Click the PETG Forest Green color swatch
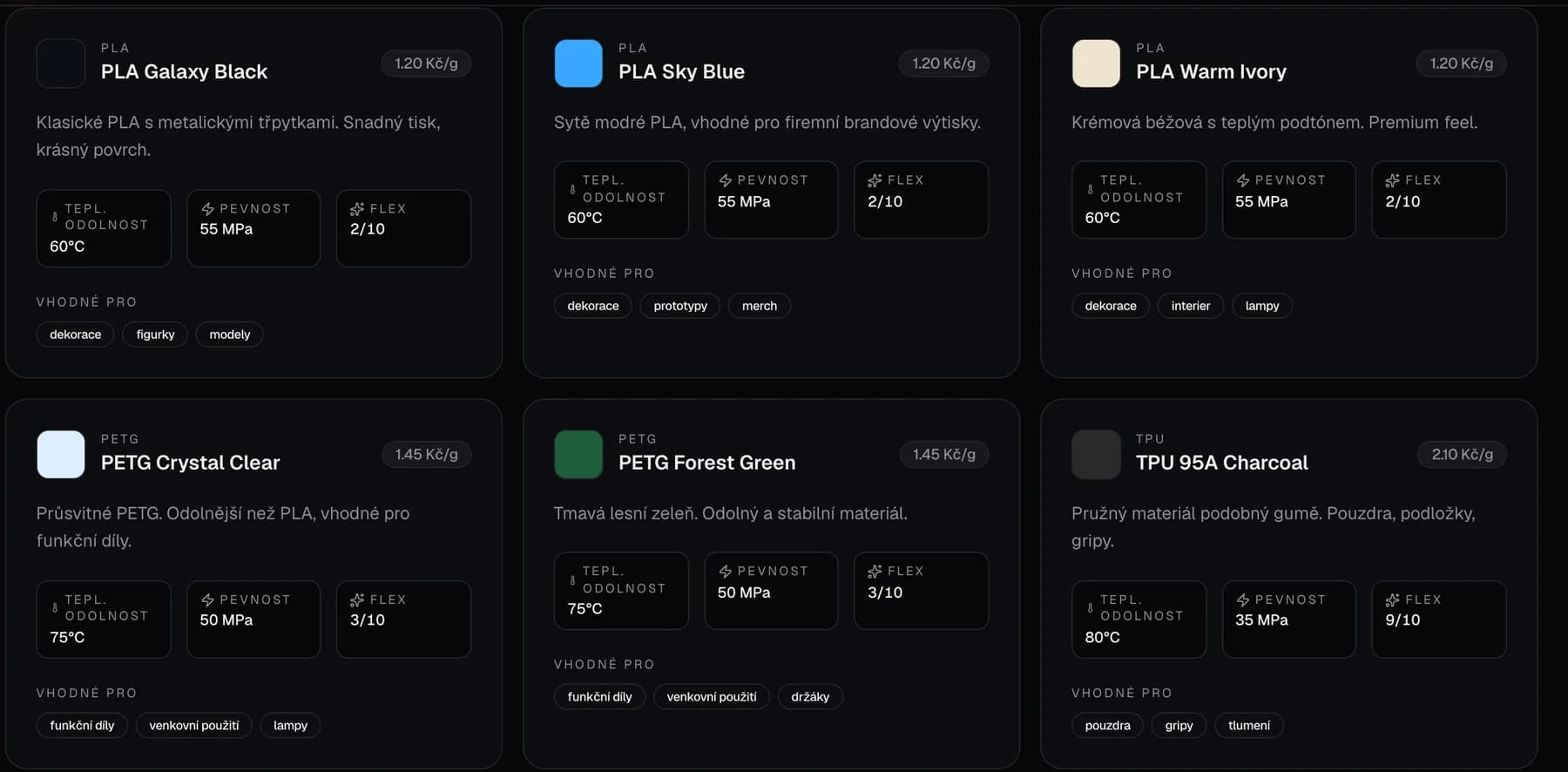This screenshot has height=772, width=1568. (x=578, y=455)
